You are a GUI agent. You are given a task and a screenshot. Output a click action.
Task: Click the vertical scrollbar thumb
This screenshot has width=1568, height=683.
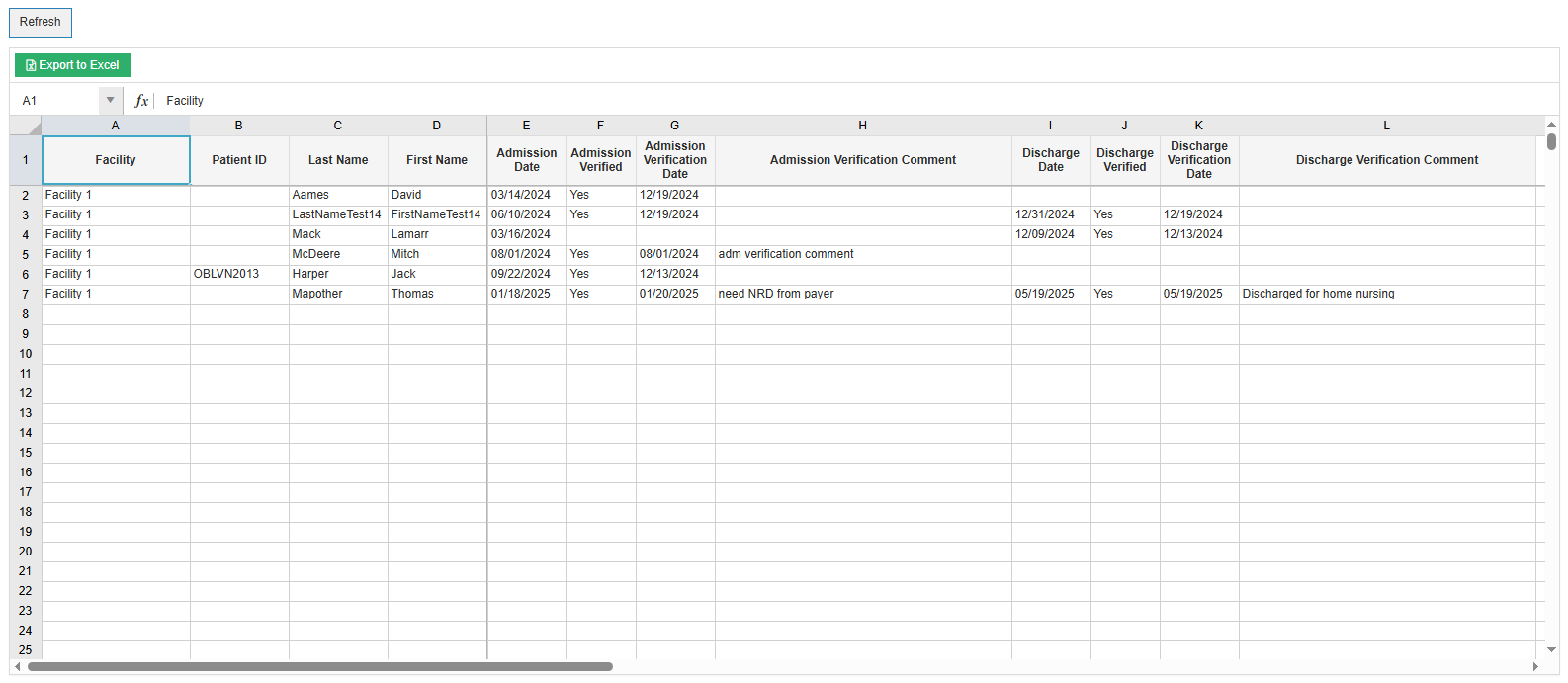click(1551, 141)
